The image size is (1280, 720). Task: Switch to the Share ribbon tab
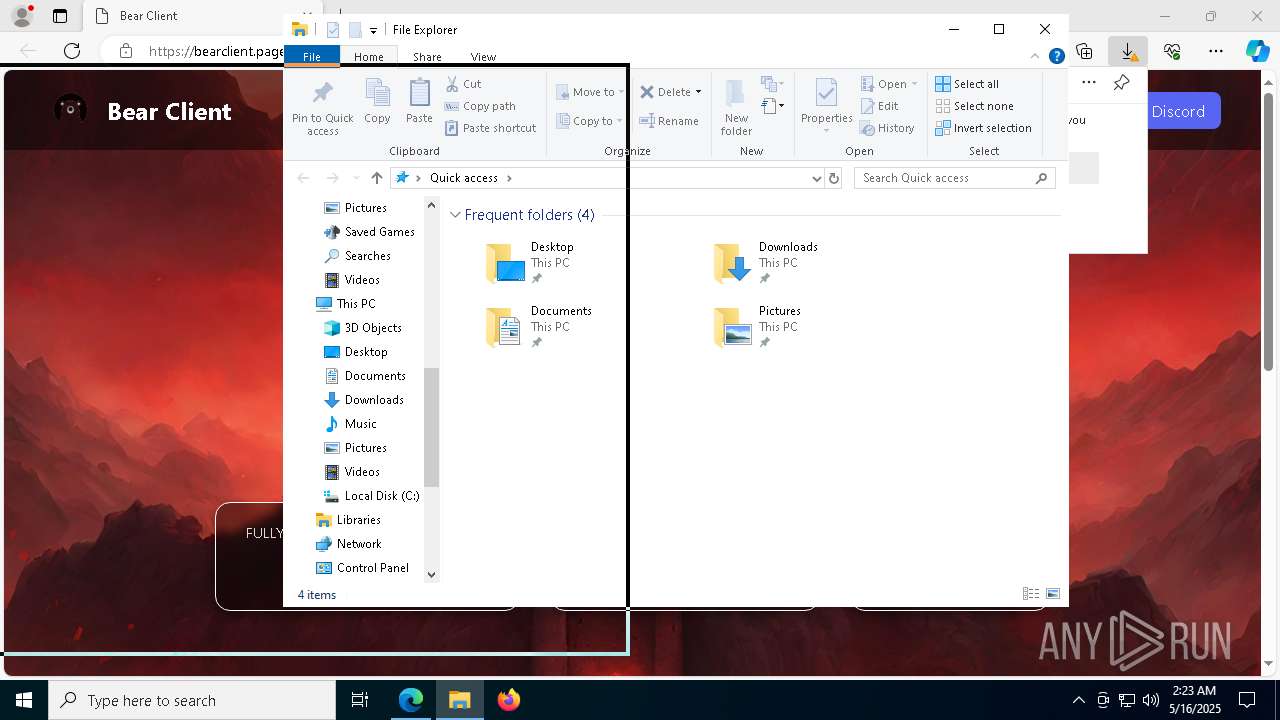coord(427,57)
